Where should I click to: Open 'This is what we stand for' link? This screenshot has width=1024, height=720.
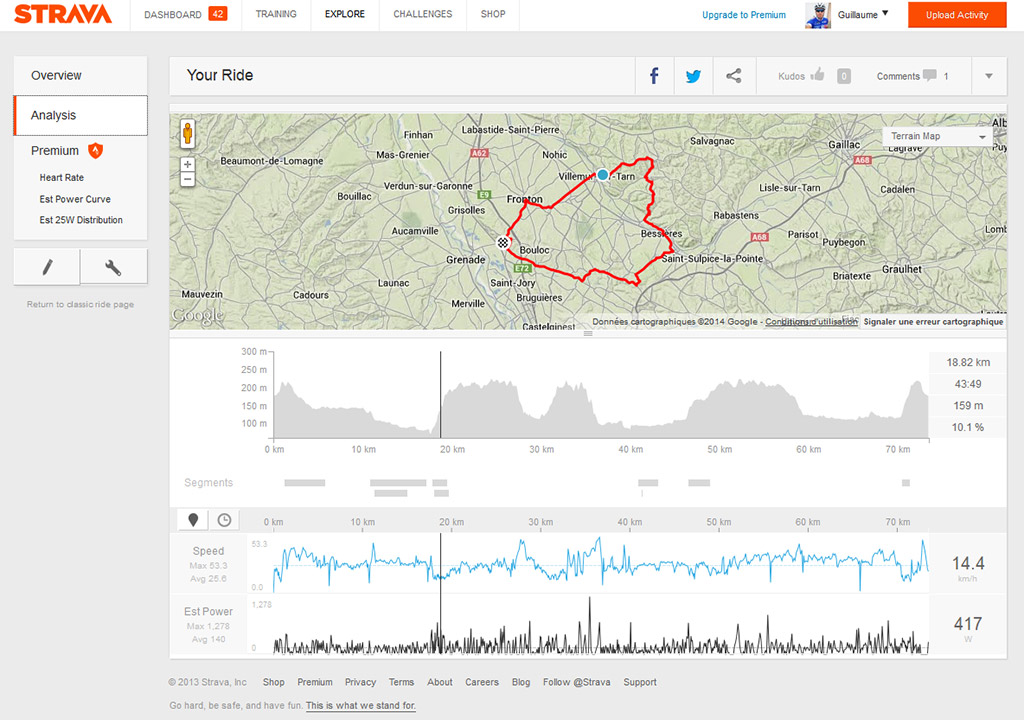360,706
